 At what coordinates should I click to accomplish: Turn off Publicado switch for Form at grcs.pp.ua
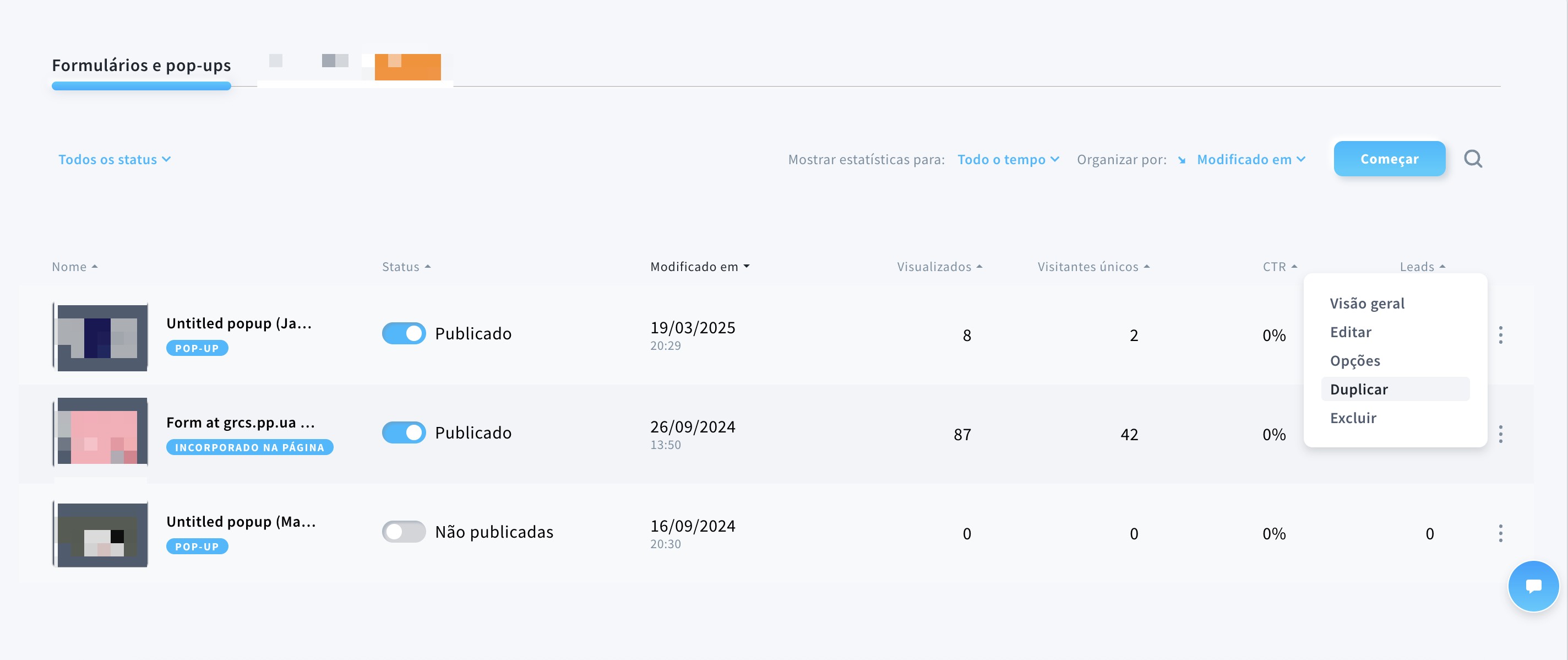coord(404,433)
